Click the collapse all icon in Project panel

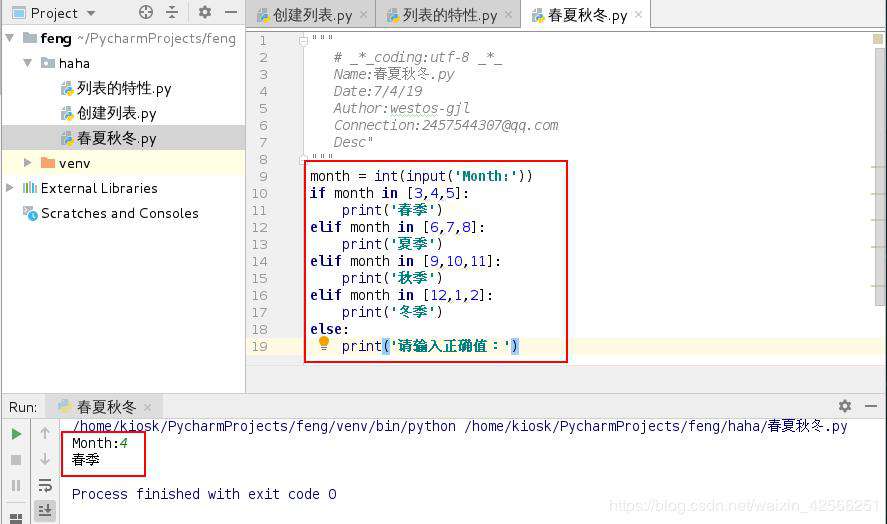click(172, 12)
